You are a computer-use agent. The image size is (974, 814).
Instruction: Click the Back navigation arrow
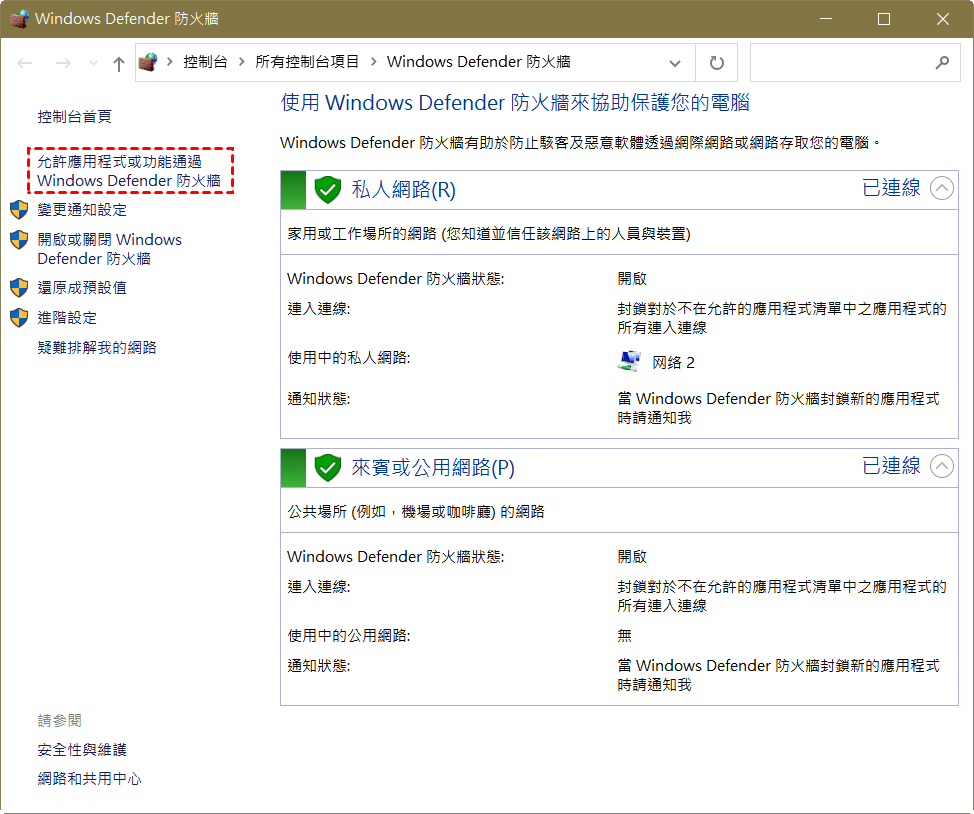pyautogui.click(x=26, y=63)
